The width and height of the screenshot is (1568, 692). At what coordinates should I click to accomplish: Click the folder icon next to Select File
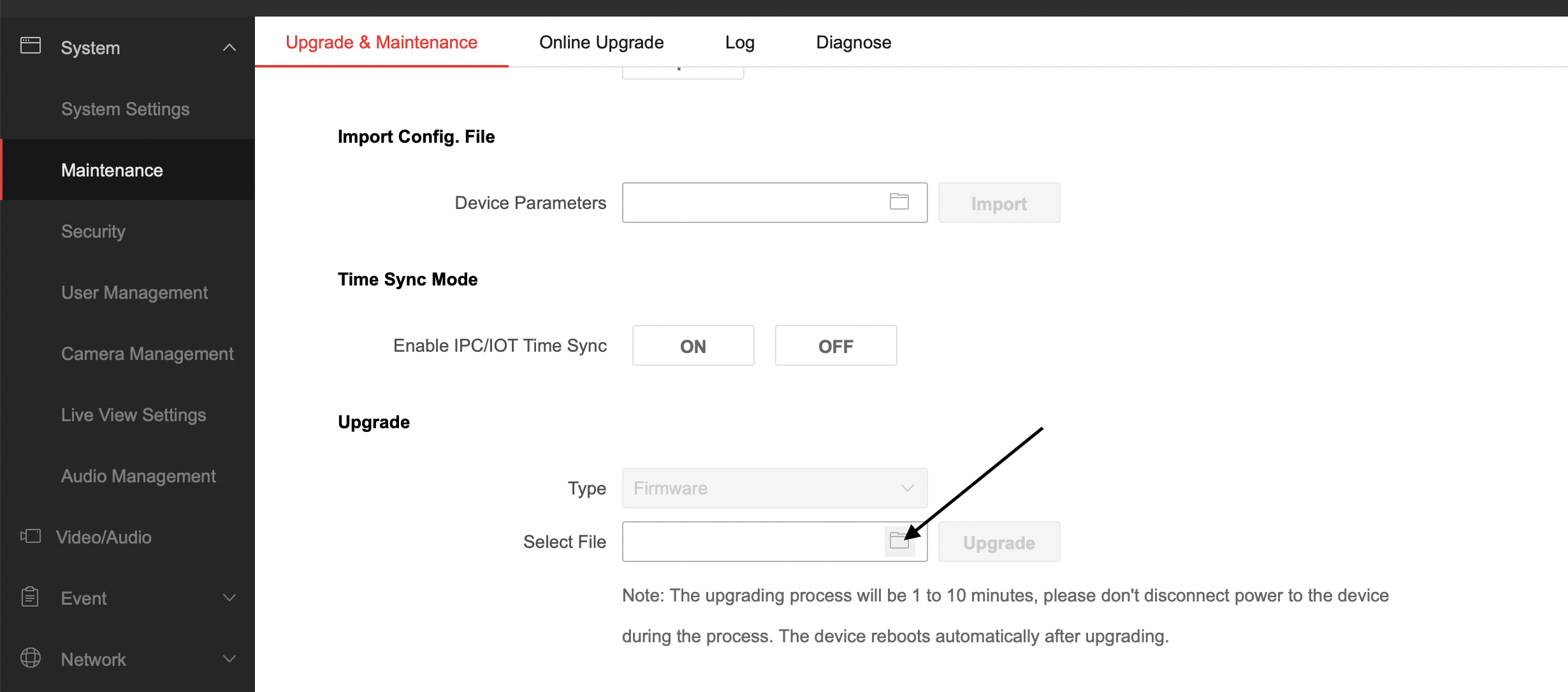tap(899, 541)
